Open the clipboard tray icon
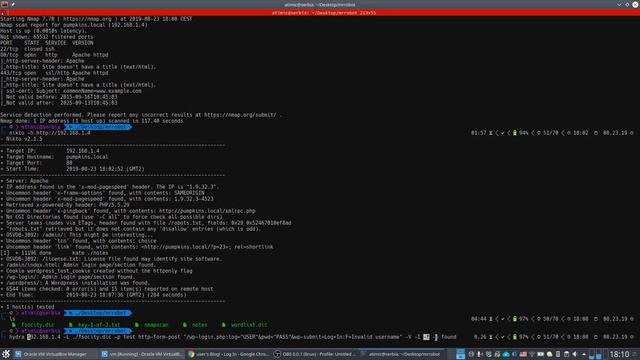Viewport: 640px width, 360px height. click(x=558, y=354)
